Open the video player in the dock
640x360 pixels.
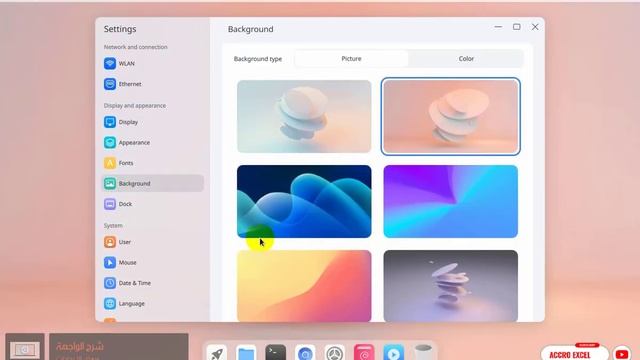pos(393,353)
